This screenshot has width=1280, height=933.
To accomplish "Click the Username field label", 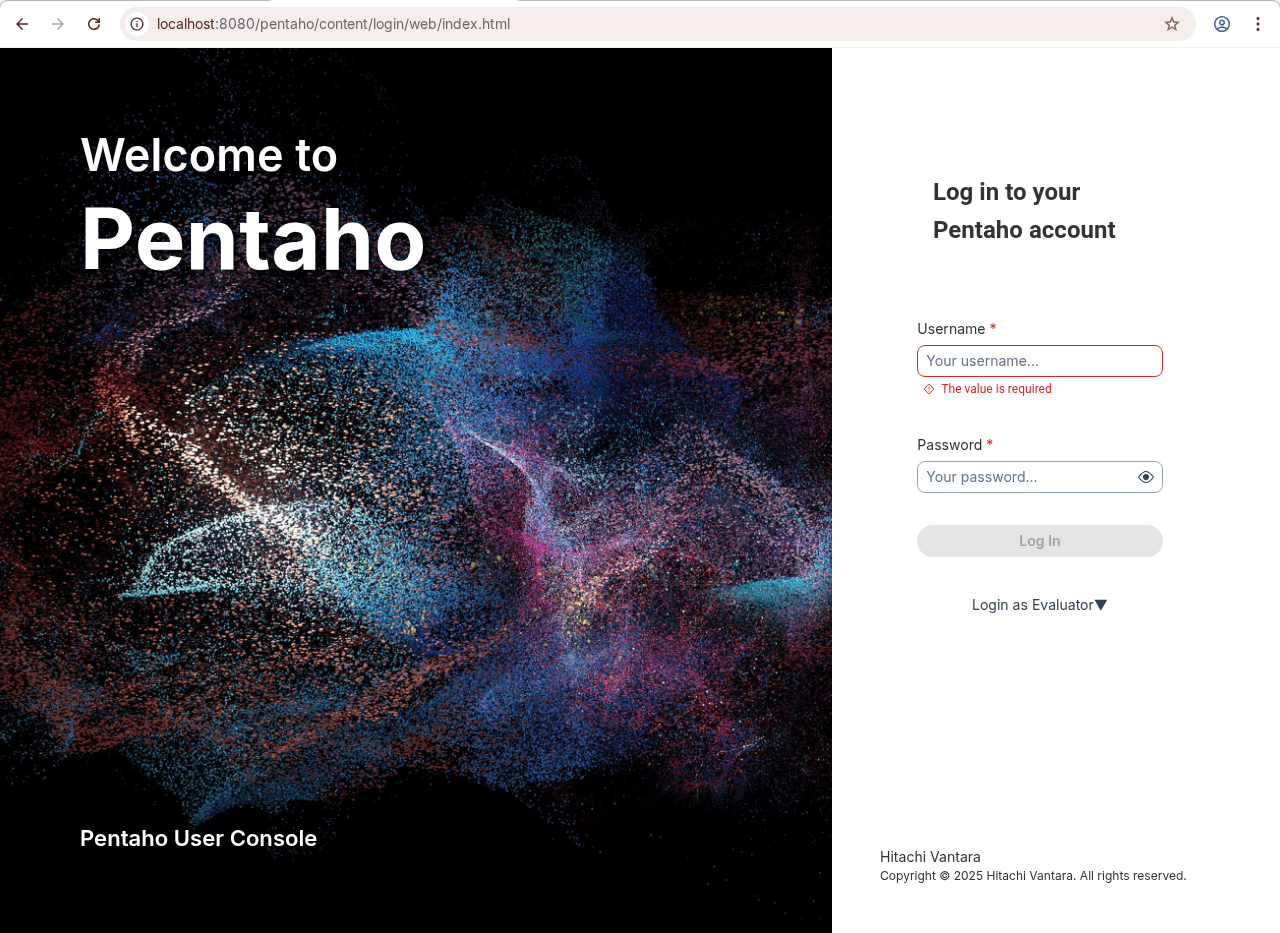I will pyautogui.click(x=951, y=329).
